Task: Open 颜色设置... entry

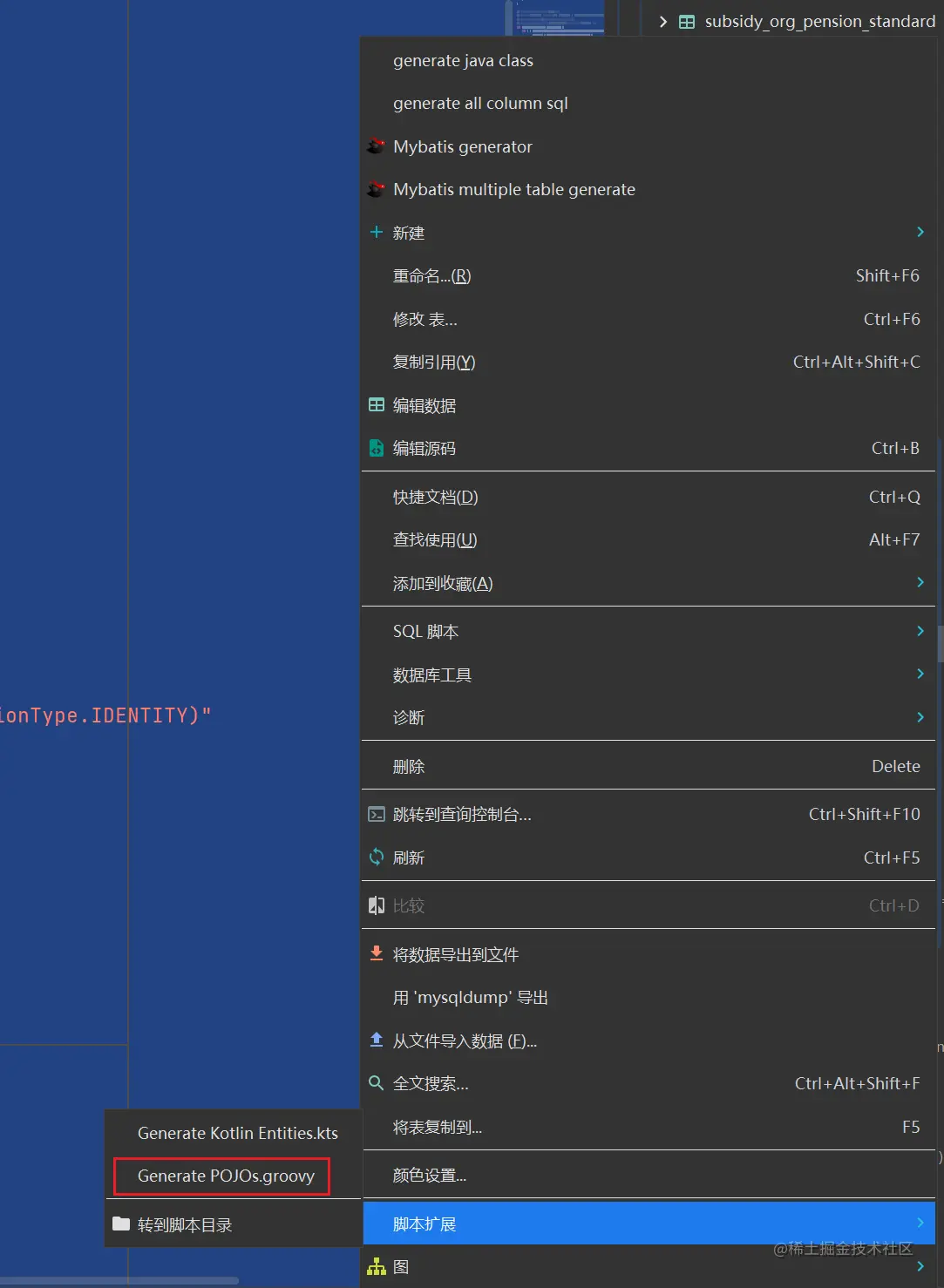Action: coord(649,1175)
